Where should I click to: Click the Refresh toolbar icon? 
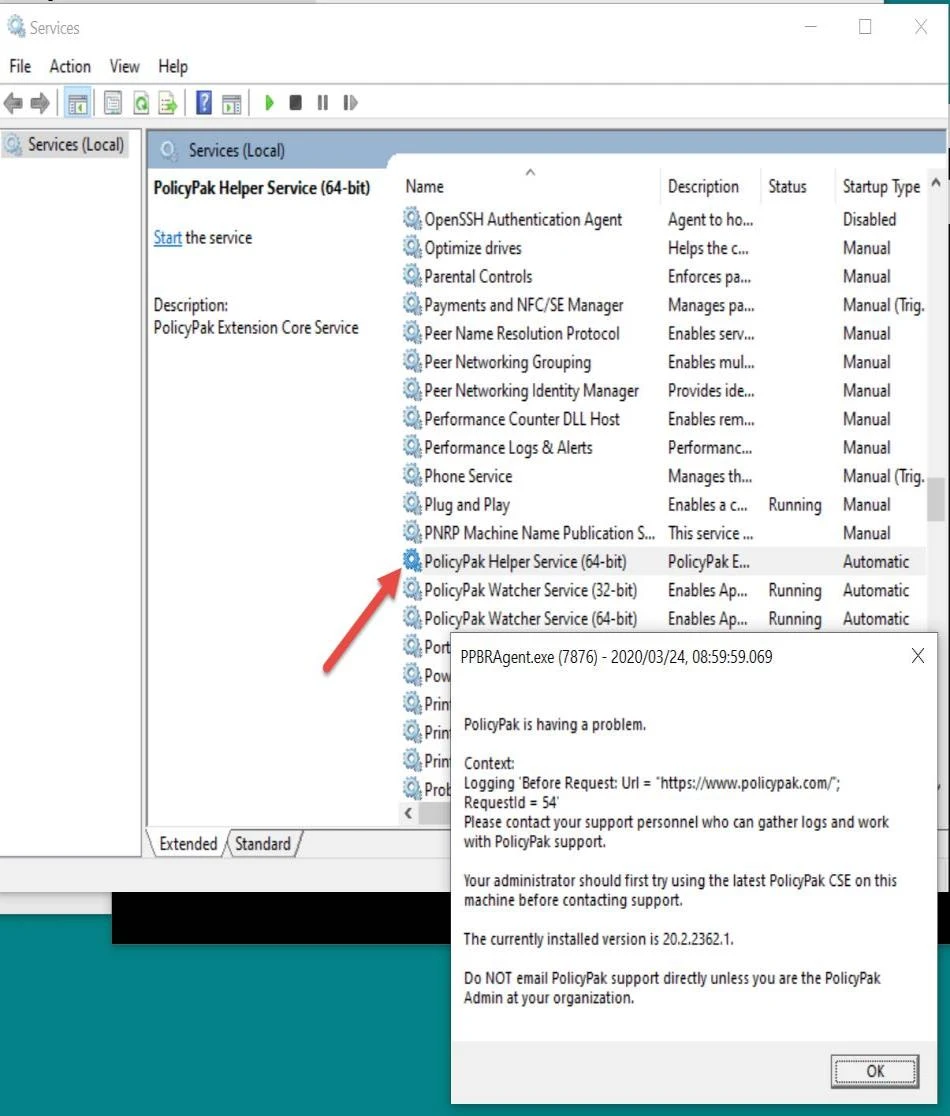(x=141, y=103)
